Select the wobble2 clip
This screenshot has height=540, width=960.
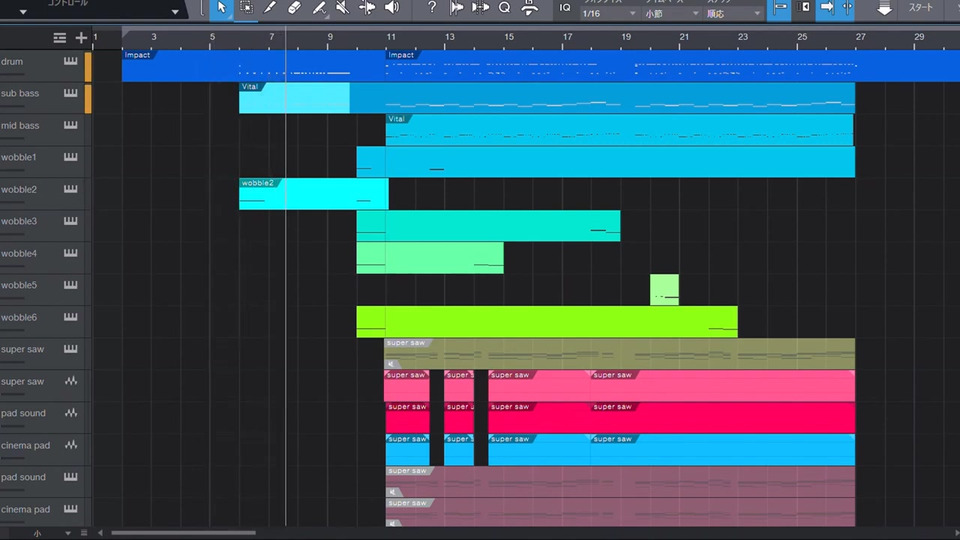(313, 194)
